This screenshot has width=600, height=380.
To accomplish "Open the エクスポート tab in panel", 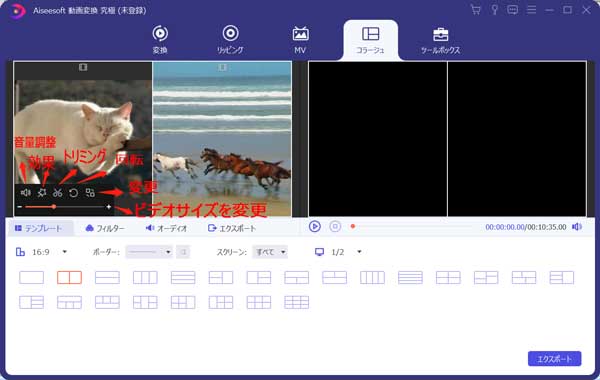I will [x=232, y=228].
